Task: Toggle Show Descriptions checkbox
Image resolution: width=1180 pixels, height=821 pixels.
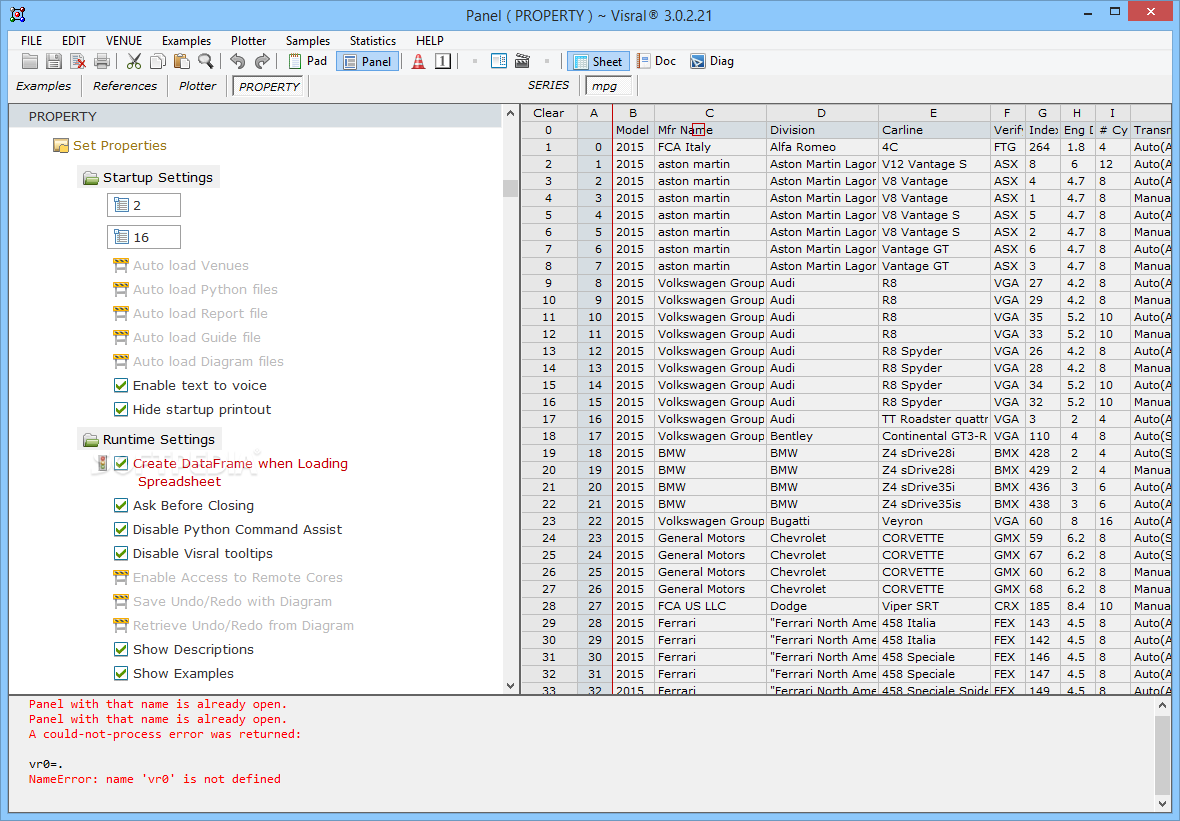Action: 120,649
